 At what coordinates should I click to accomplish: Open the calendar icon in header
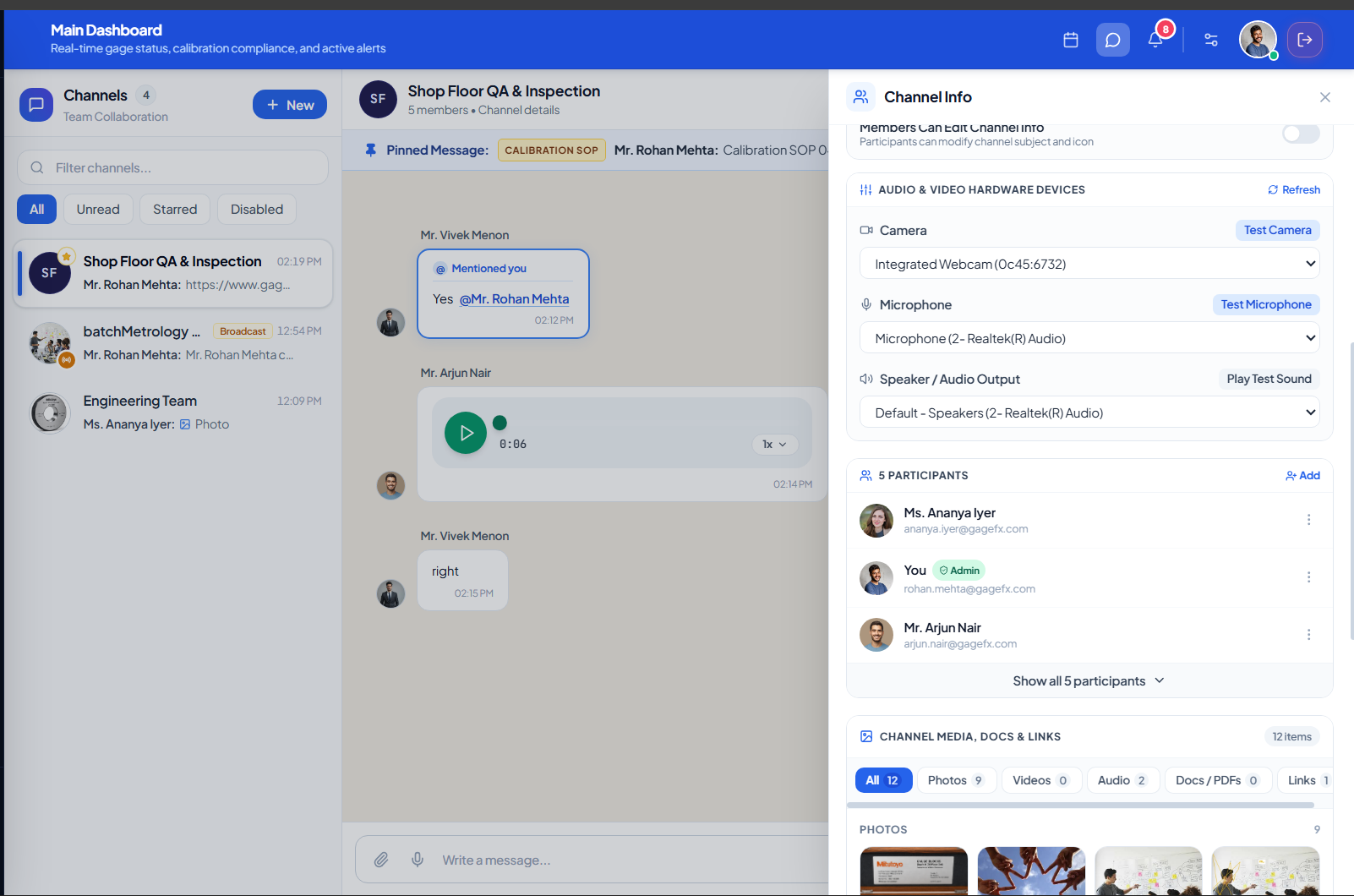click(1071, 40)
